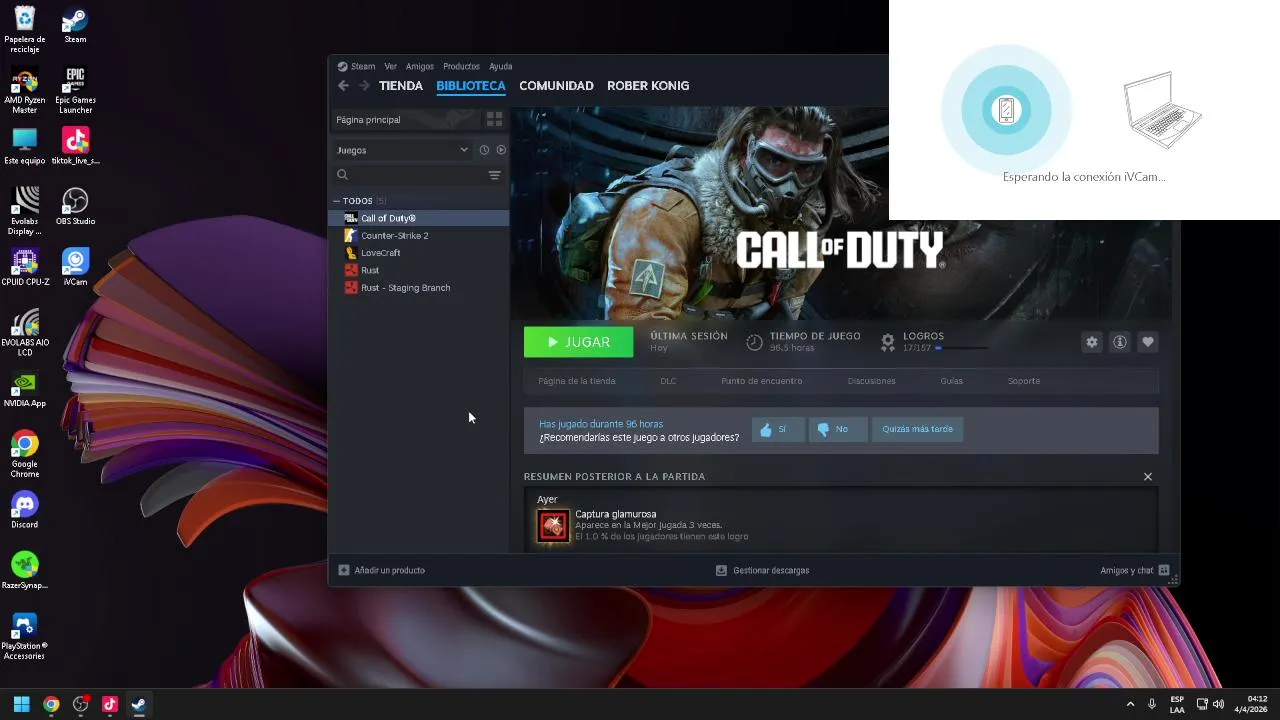The width and height of the screenshot is (1280, 720).
Task: Click the Steam forward navigation arrow
Action: coord(364,86)
